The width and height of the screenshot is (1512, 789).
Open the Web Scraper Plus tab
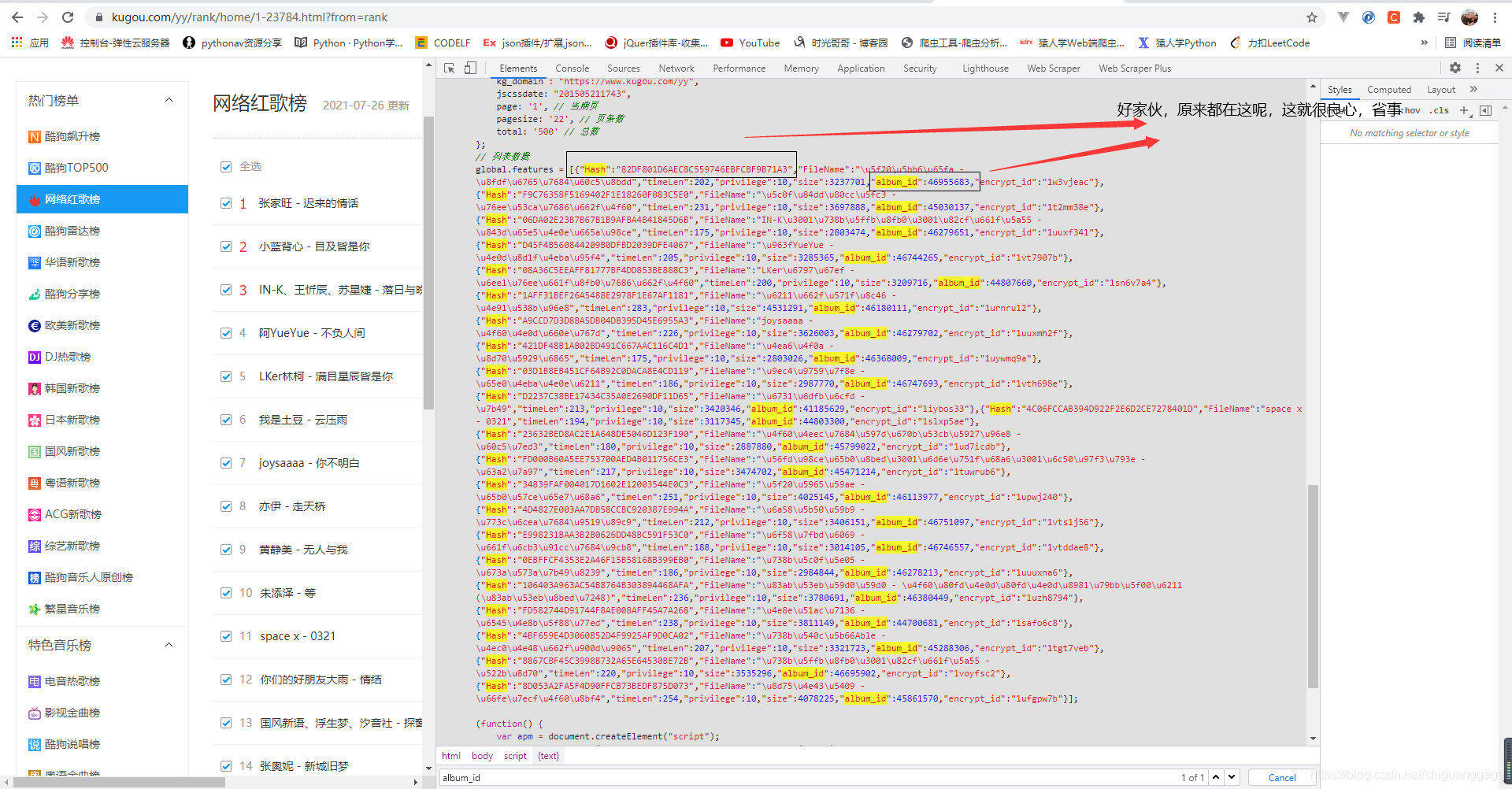click(1135, 69)
